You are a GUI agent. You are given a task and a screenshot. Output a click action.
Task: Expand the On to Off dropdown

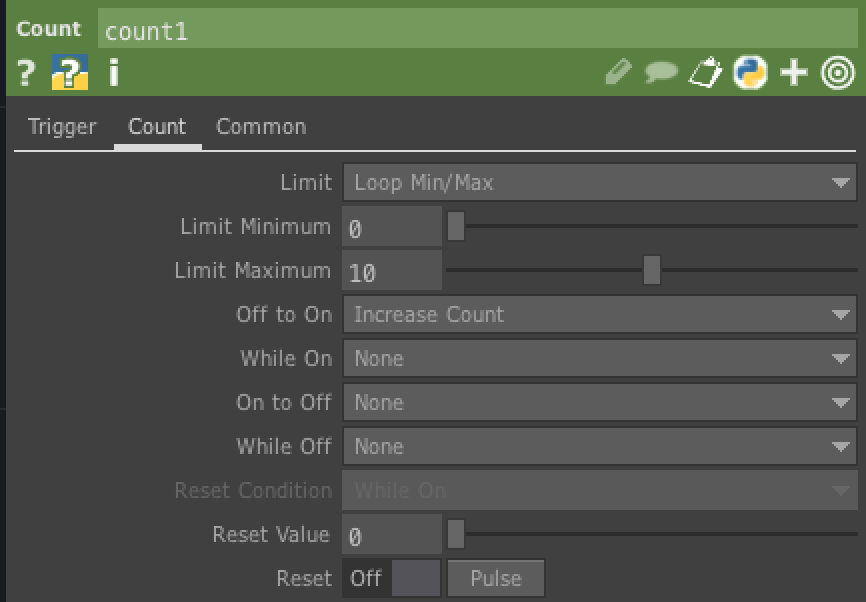coord(599,403)
